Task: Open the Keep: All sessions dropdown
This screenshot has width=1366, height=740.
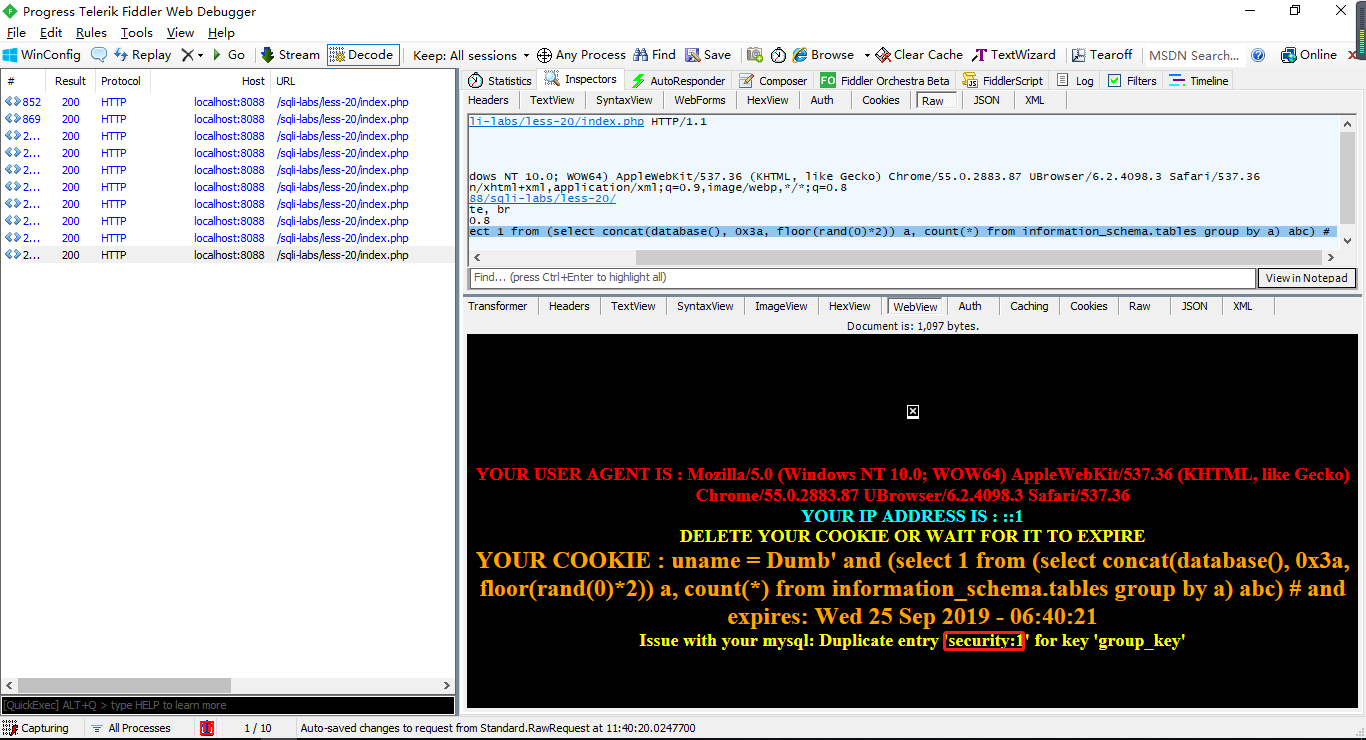Action: coord(471,55)
